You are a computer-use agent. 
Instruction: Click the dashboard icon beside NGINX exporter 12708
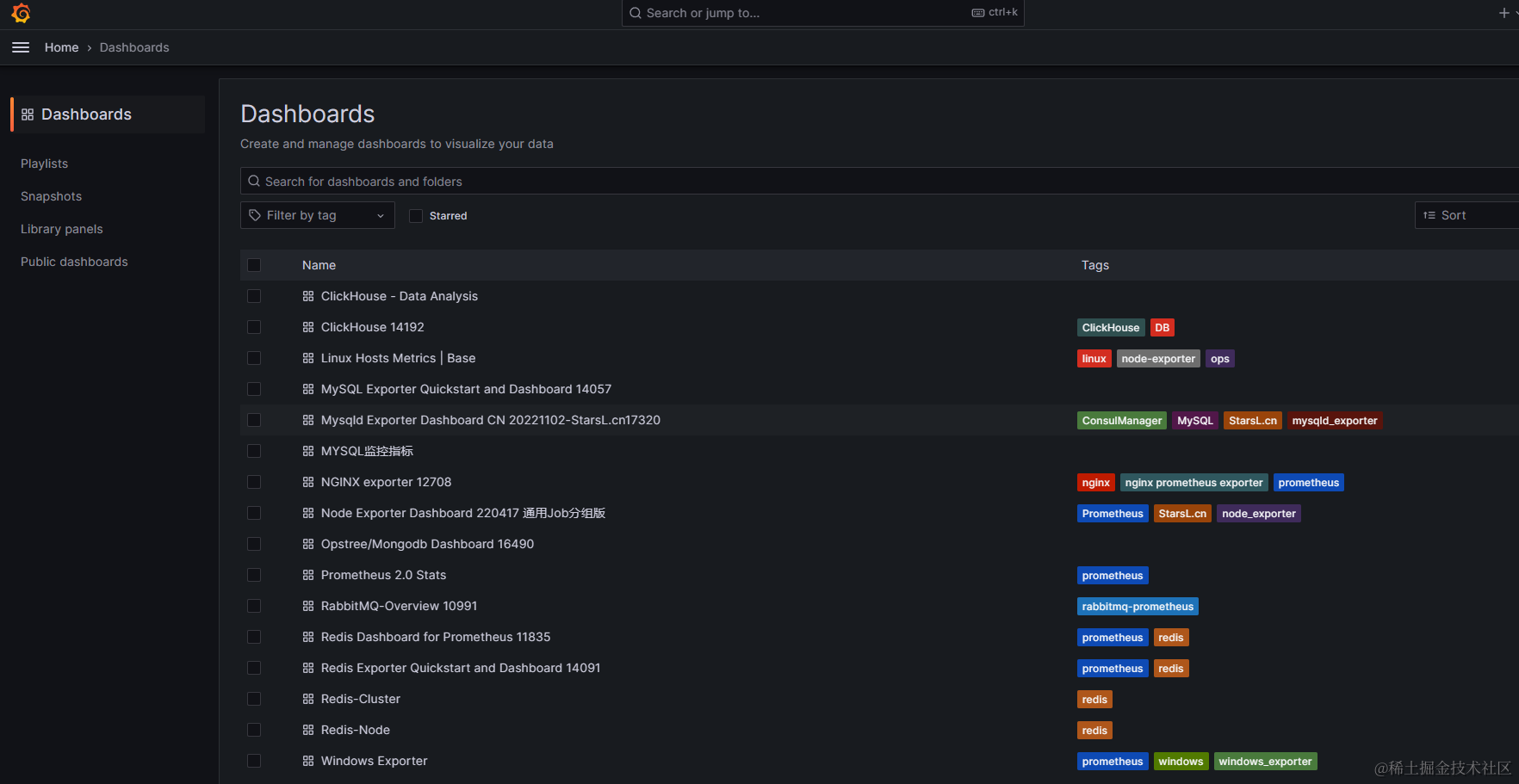point(308,482)
